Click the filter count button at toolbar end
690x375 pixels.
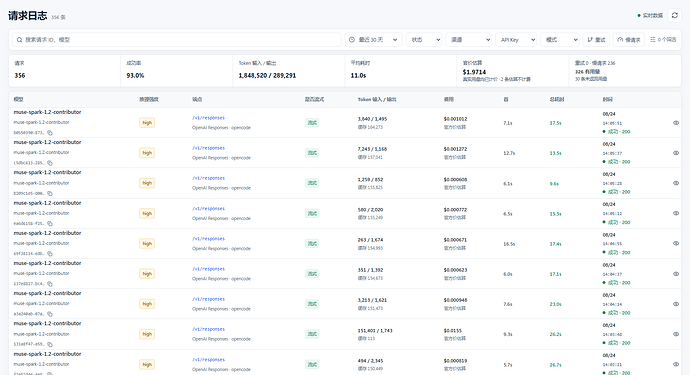click(663, 40)
